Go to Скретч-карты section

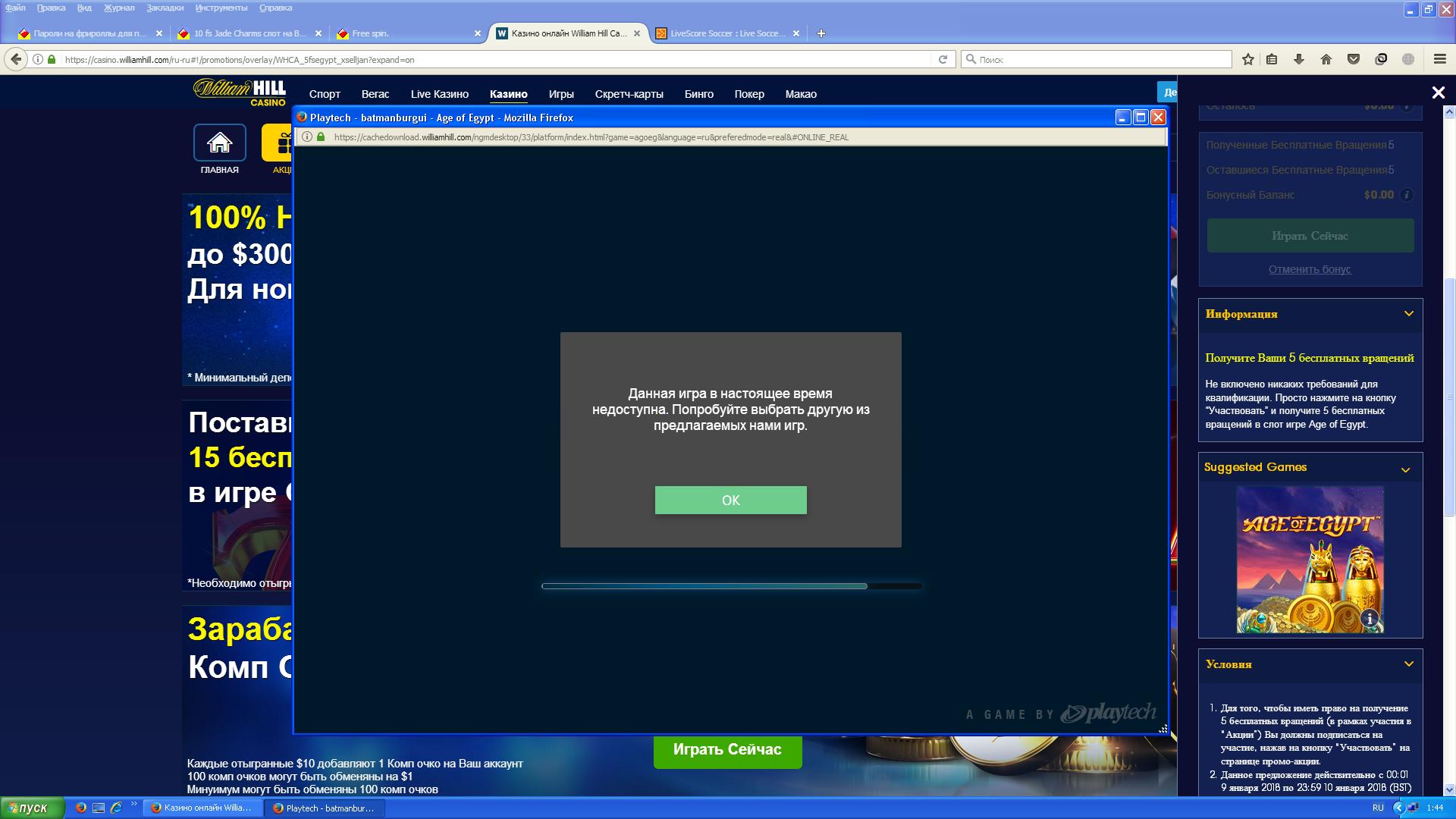(x=629, y=94)
